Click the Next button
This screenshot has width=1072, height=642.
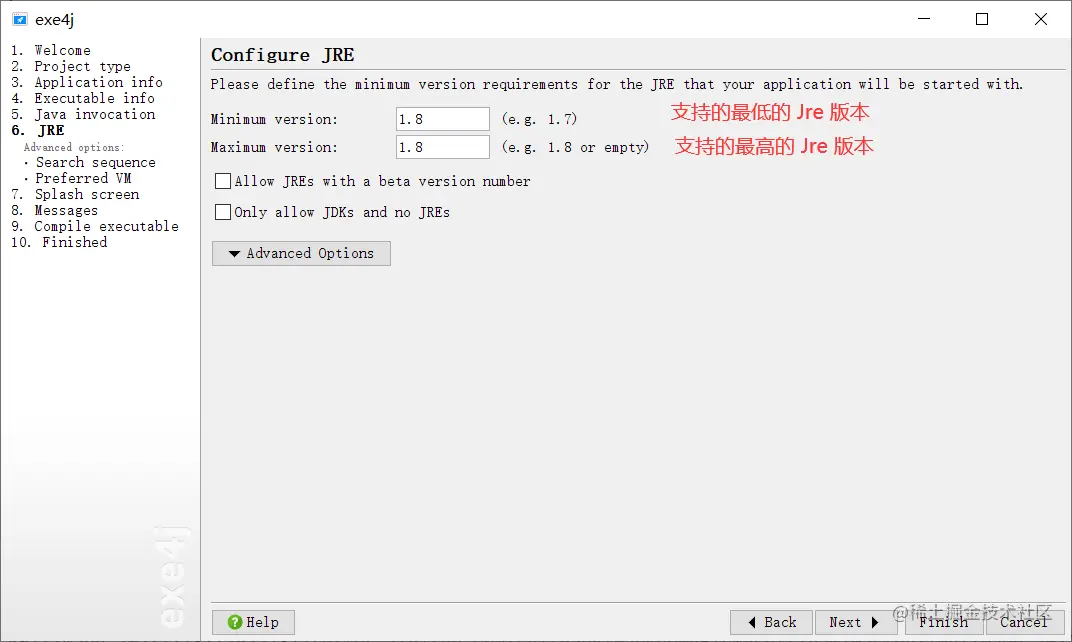click(x=856, y=622)
